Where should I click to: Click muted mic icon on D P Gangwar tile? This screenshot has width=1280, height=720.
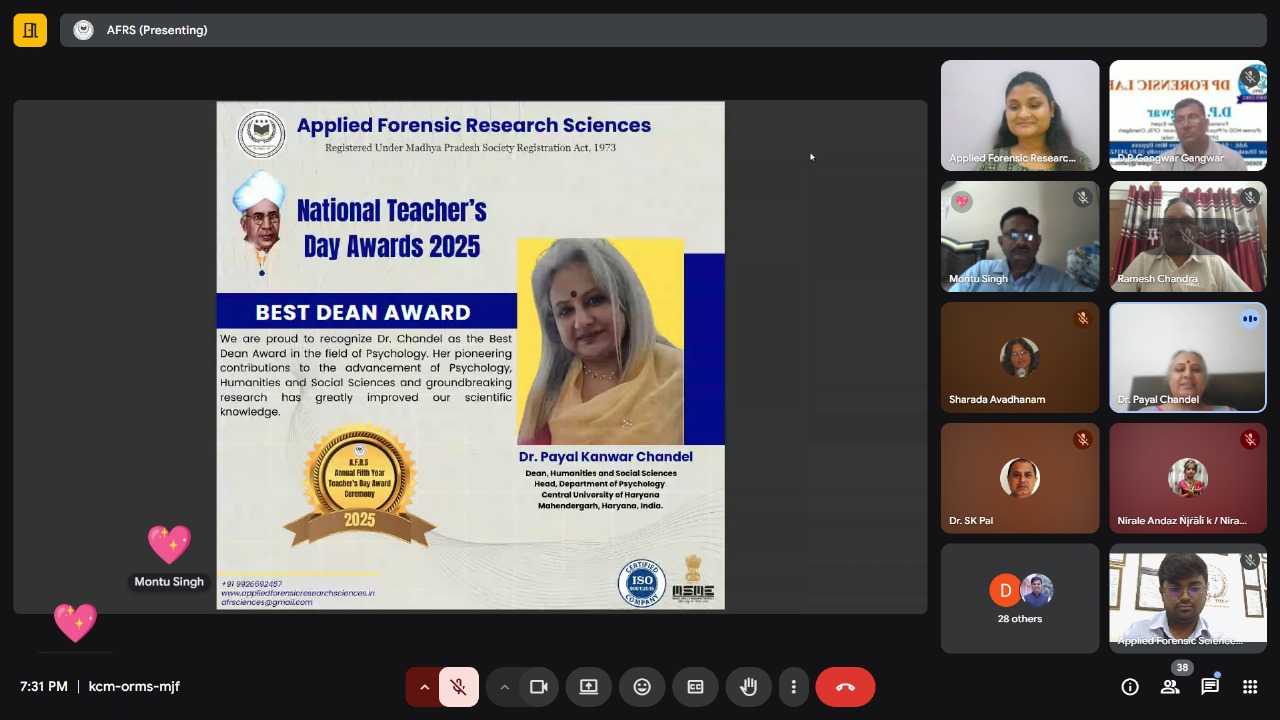(x=1250, y=77)
